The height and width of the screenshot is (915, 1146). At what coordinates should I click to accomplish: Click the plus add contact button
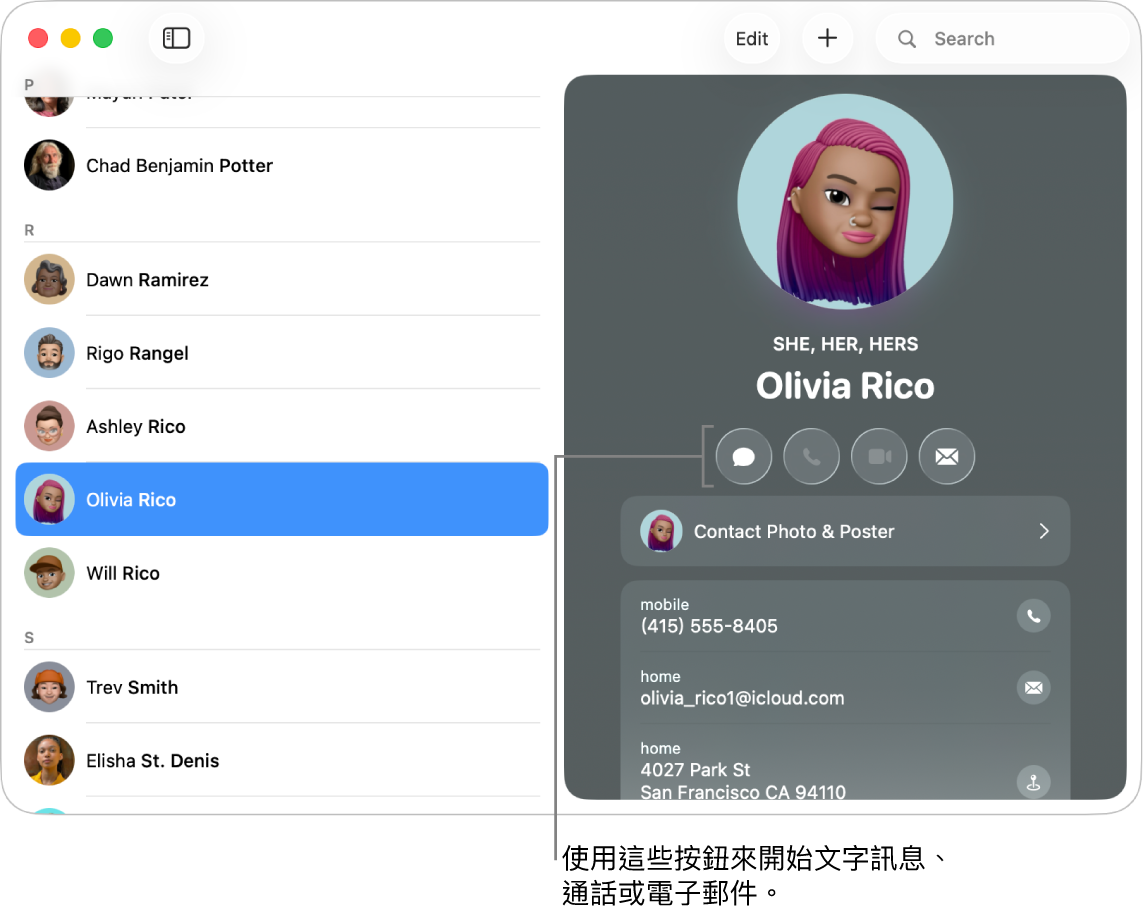(x=827, y=38)
